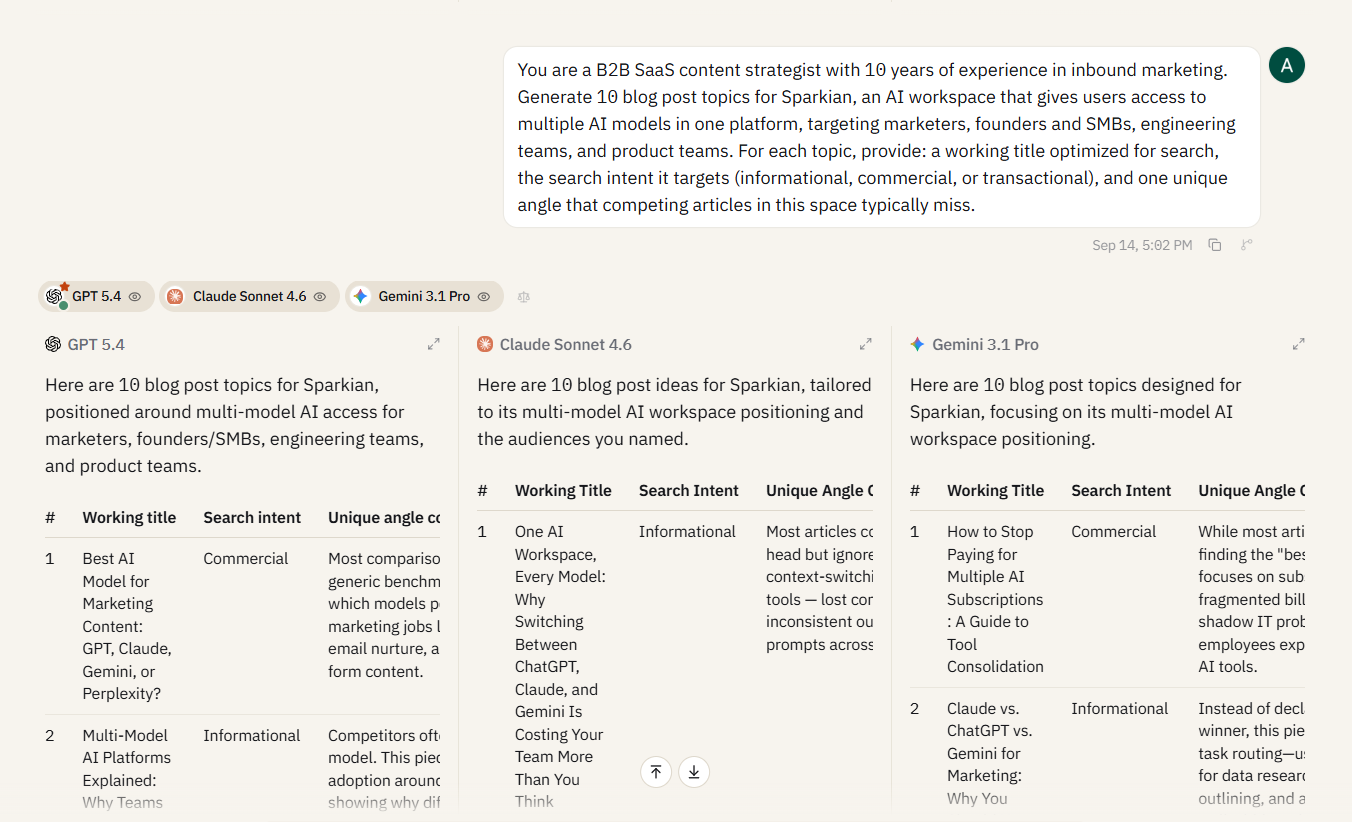This screenshot has height=822, width=1352.
Task: Select the Claude Sonnet 4.6 model chip
Action: (249, 297)
